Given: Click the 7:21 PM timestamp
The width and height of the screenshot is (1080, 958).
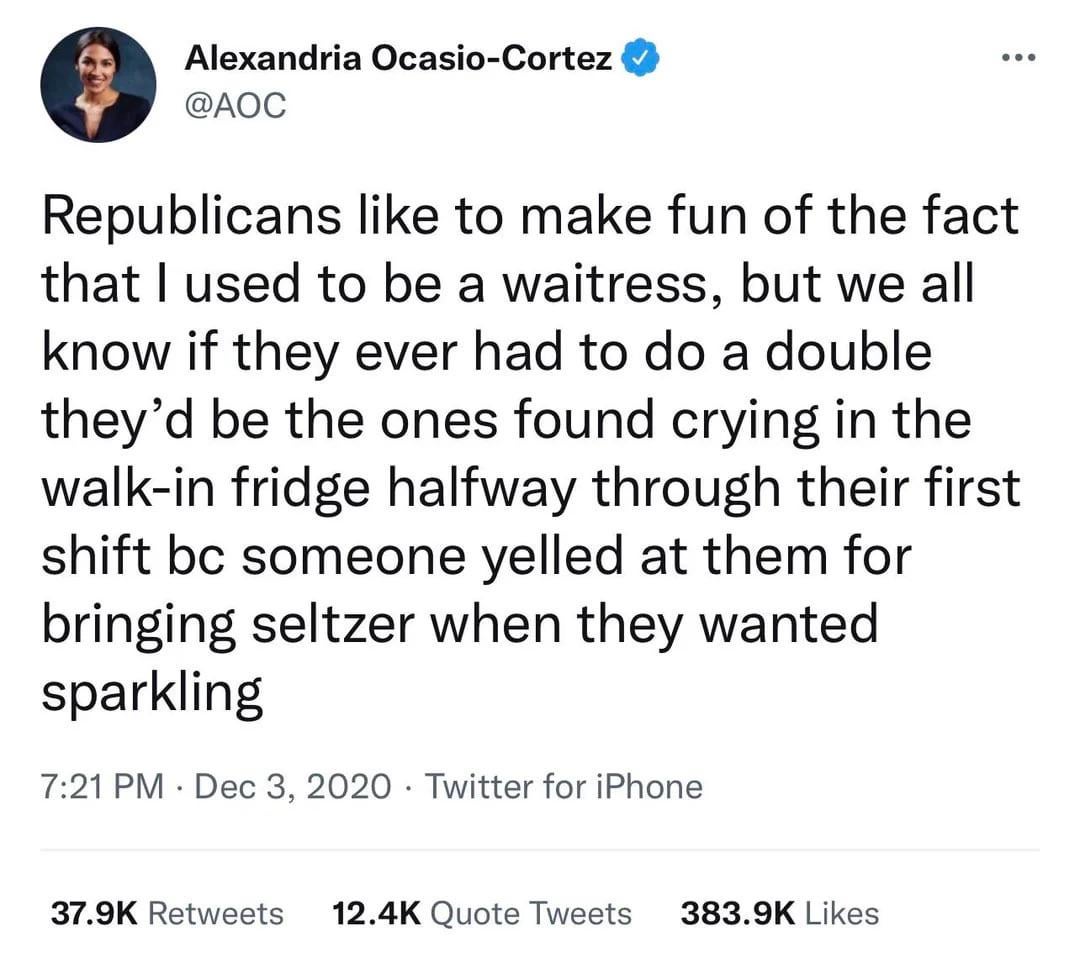Looking at the screenshot, I should coord(101,787).
